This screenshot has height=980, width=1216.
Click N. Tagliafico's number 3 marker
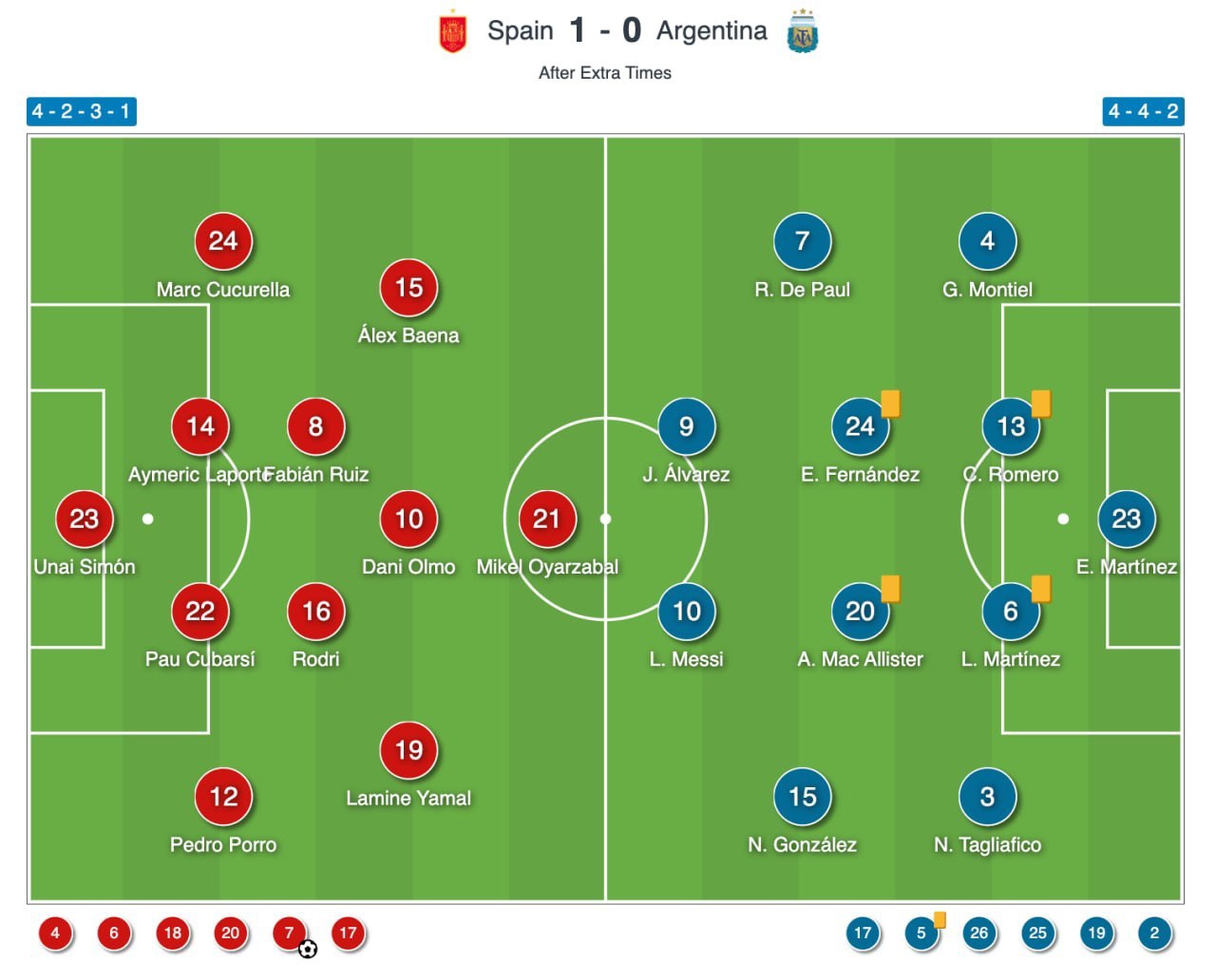click(x=987, y=797)
